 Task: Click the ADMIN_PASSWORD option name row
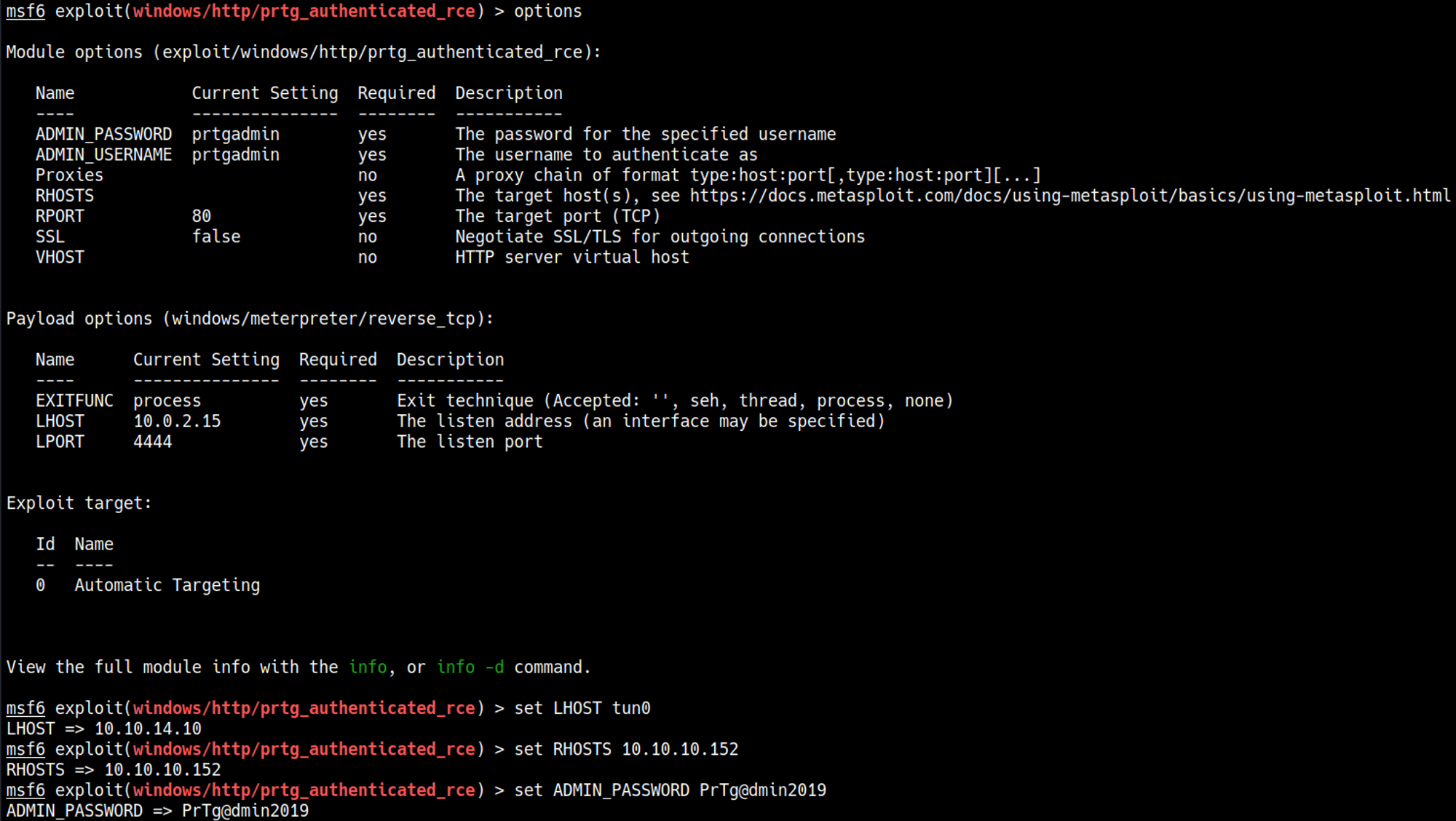pyautogui.click(x=103, y=135)
